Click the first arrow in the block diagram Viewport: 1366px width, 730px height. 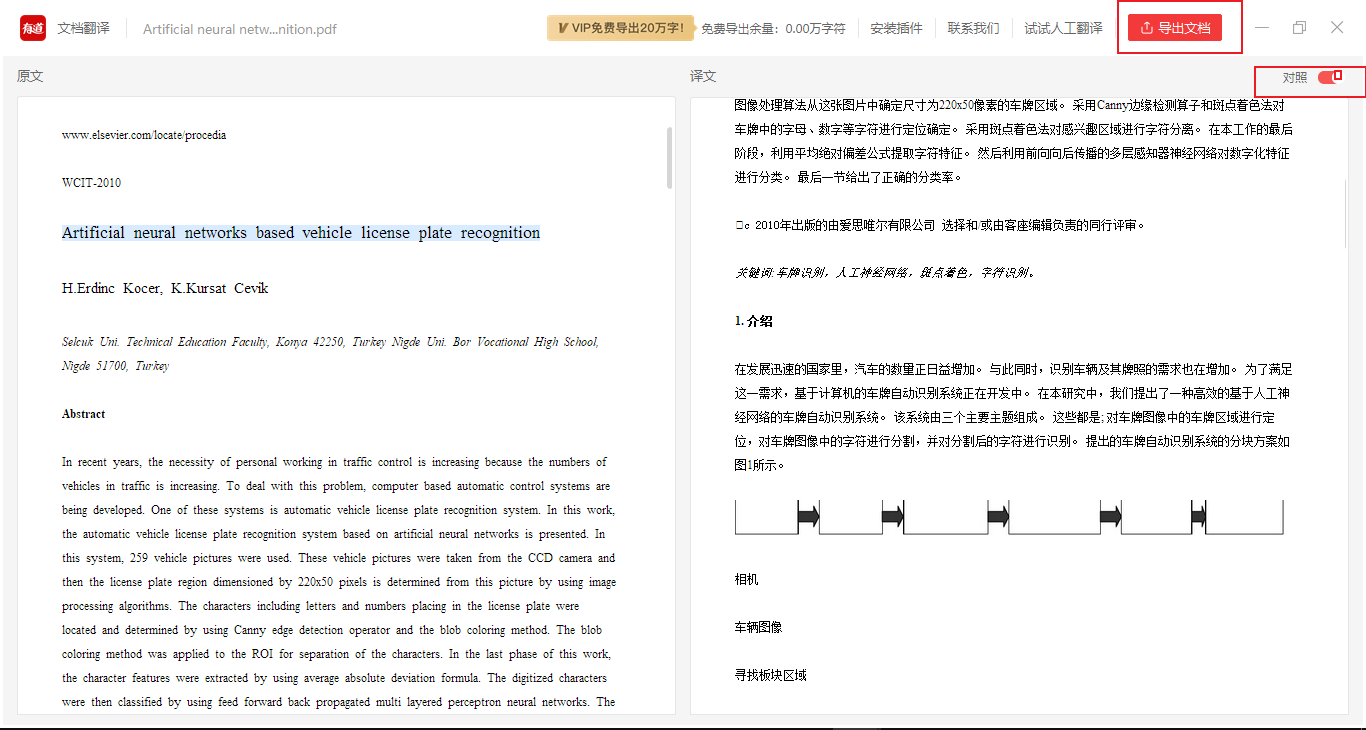tap(808, 516)
